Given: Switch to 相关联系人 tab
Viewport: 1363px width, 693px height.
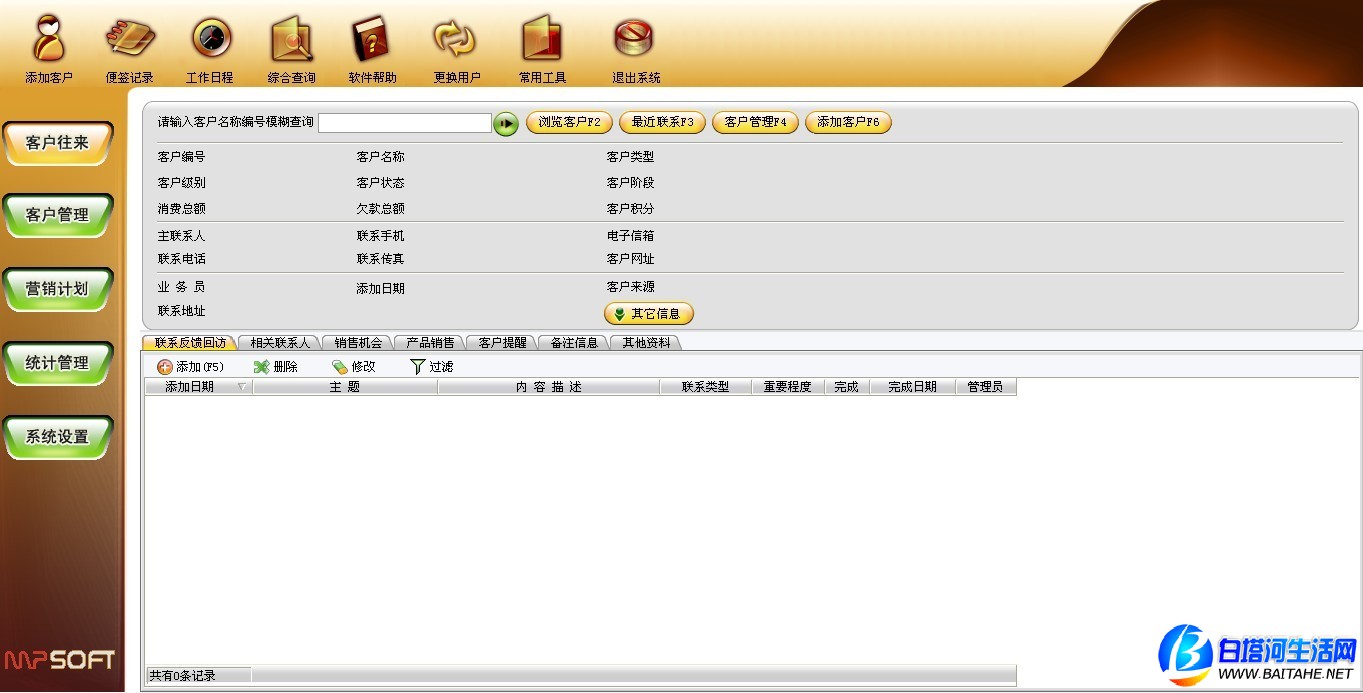Looking at the screenshot, I should [x=280, y=343].
